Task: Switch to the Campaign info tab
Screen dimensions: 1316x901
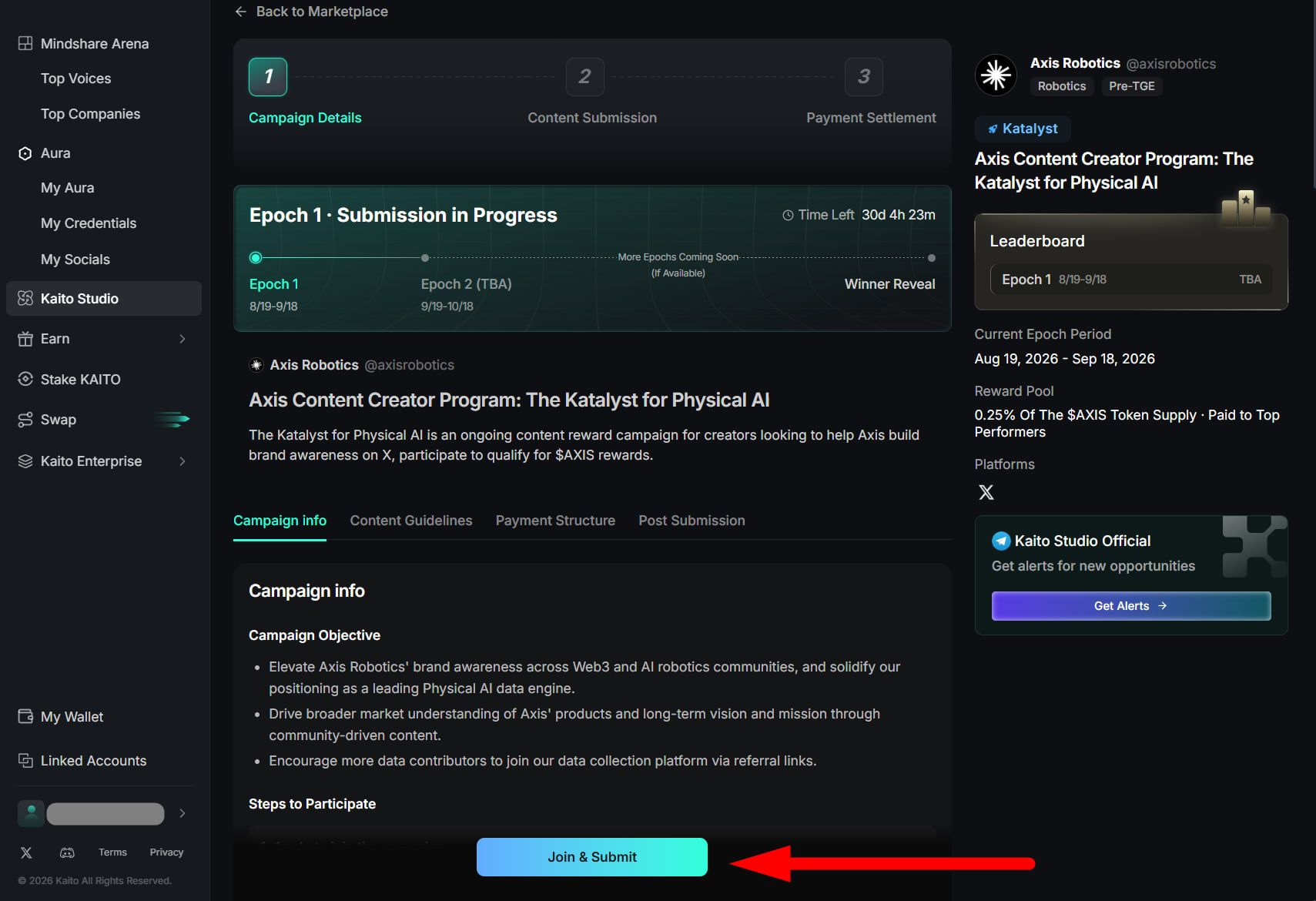Action: pyautogui.click(x=280, y=521)
